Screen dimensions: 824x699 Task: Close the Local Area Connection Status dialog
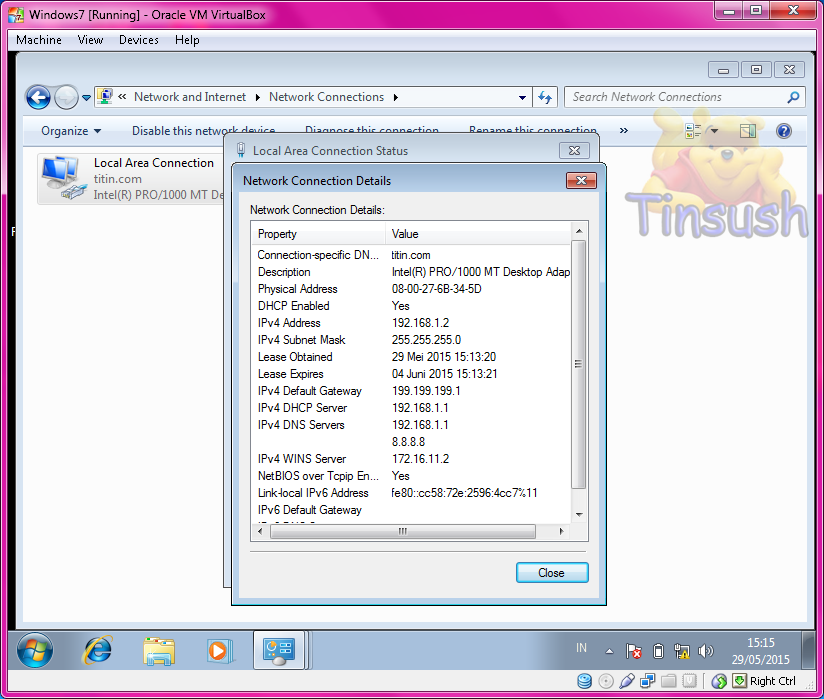(574, 151)
